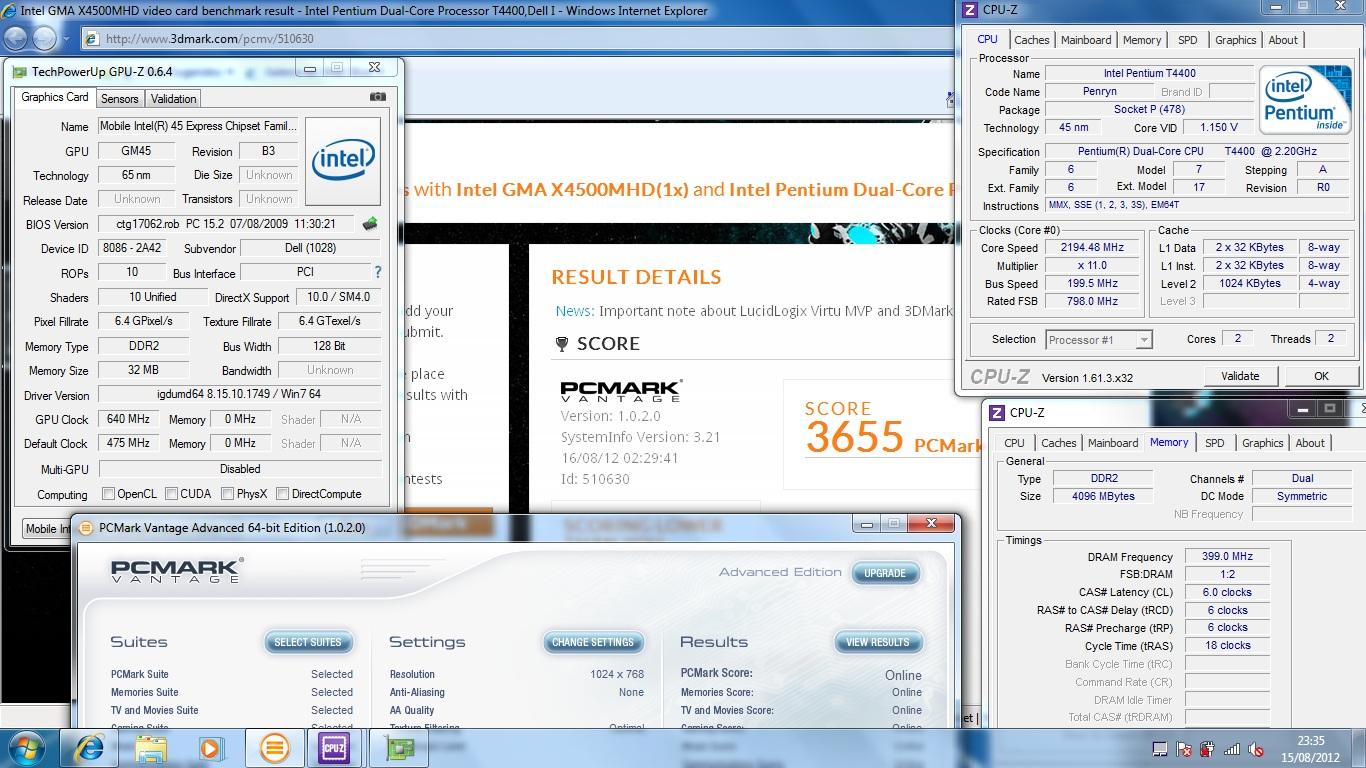The image size is (1366, 768).
Task: Click the page icon in IE address bar
Action: 93,38
